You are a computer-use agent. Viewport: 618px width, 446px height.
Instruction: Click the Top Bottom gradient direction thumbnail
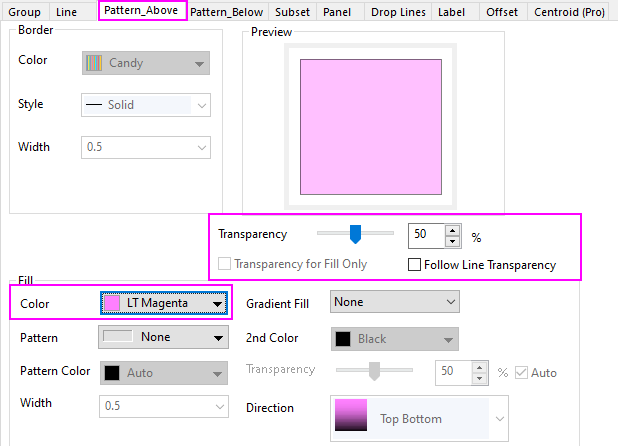[353, 417]
